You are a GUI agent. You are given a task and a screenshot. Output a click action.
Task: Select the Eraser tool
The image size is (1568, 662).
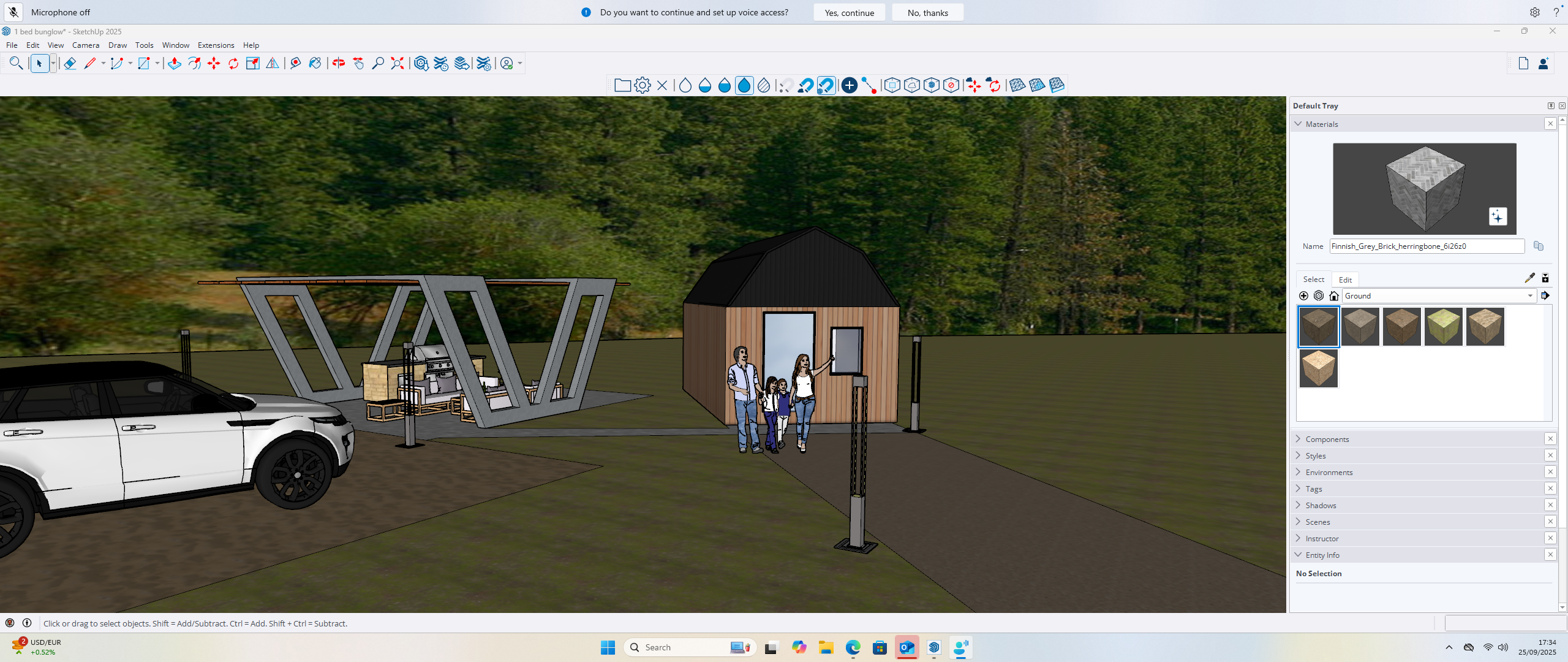tap(70, 63)
